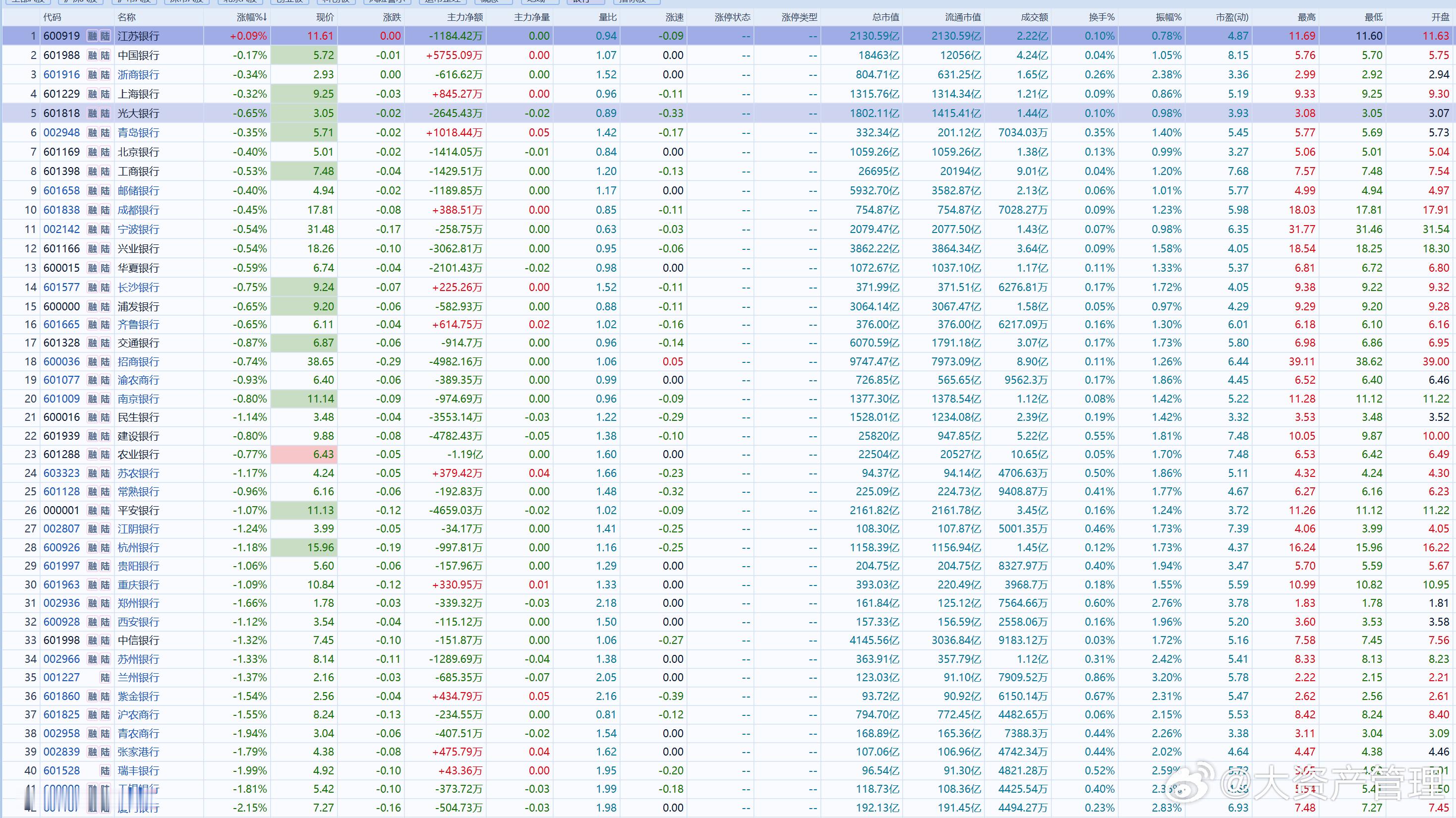This screenshot has height=818, width=1456.
Task: Select row number 30 for 重庆银行
Action: coord(31,585)
